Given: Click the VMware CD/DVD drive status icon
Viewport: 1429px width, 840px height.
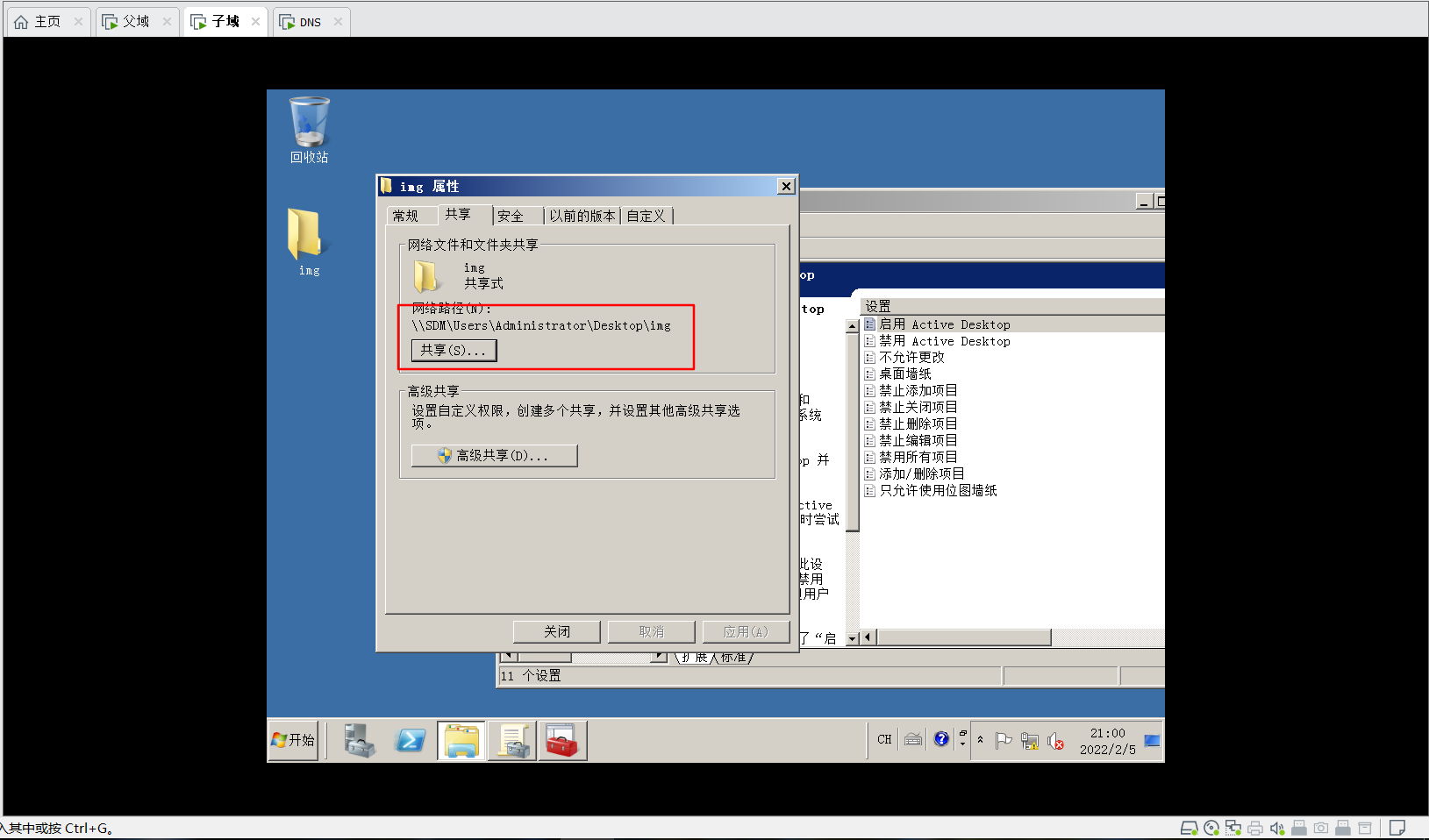Looking at the screenshot, I should click(x=1211, y=828).
